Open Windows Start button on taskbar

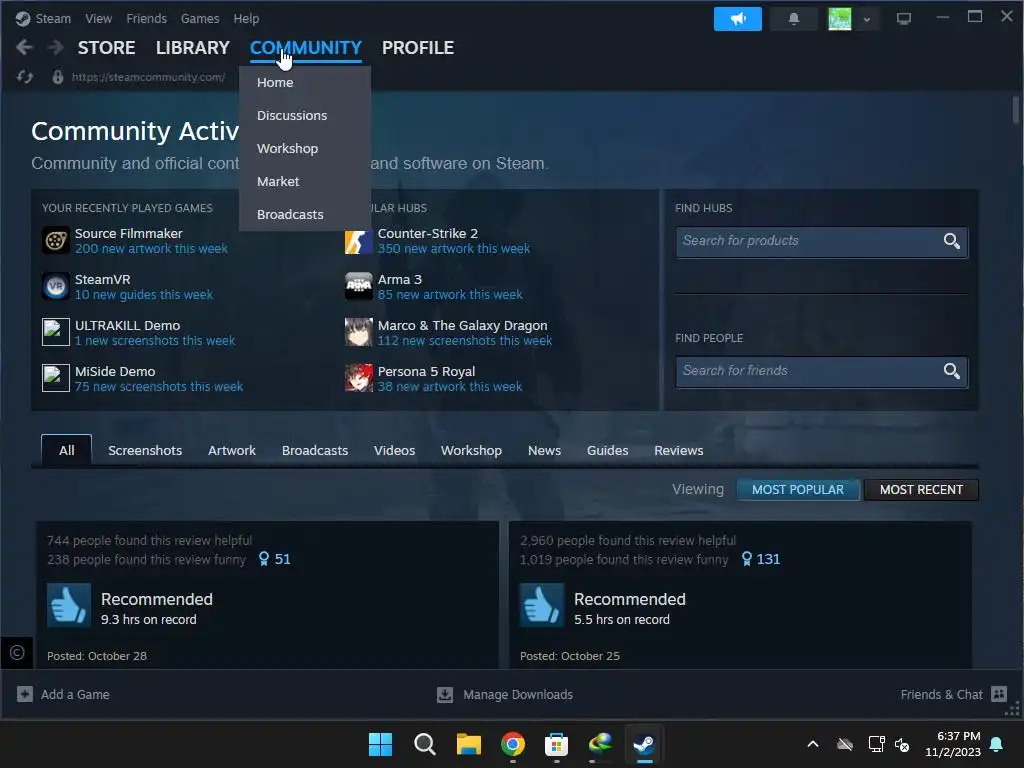[380, 744]
